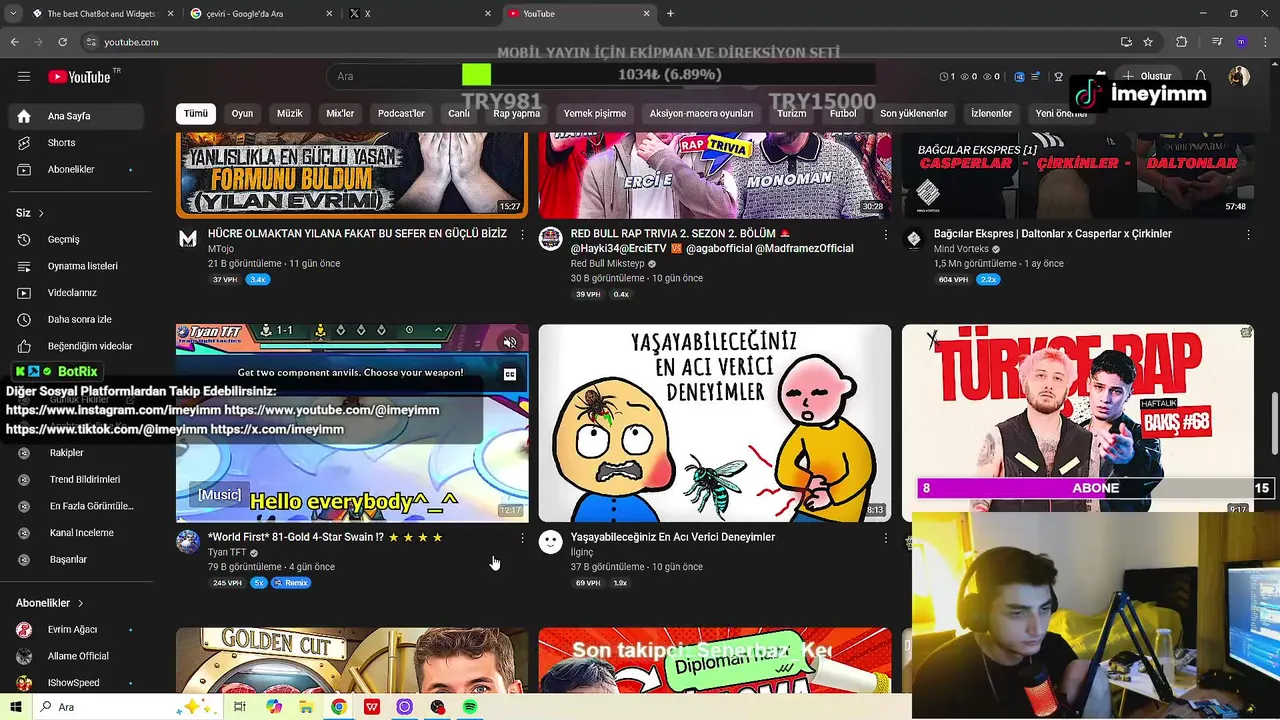
Task: Open the YouTube hamburger guide menu
Action: (x=24, y=77)
